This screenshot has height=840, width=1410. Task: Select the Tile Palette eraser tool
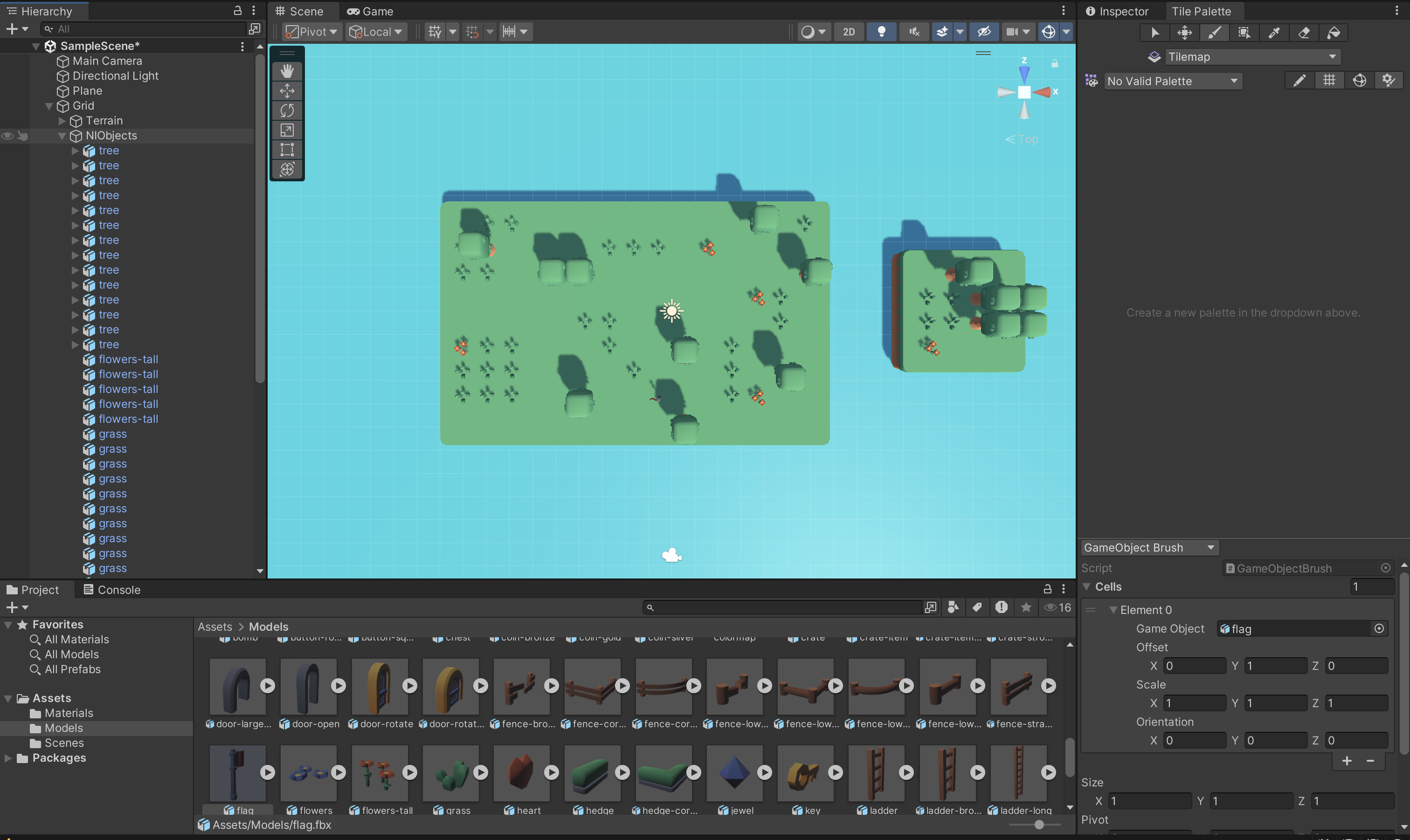(1304, 33)
